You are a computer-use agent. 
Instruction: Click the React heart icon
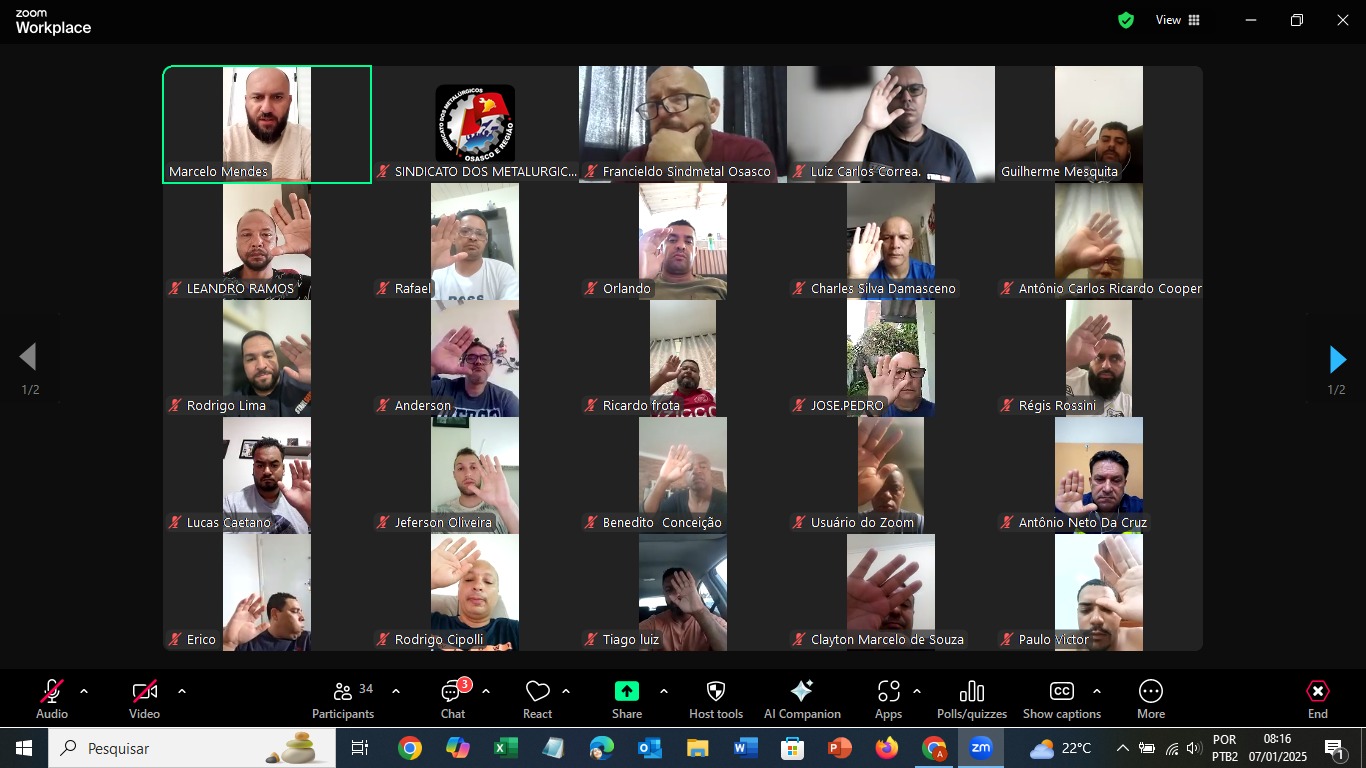(x=538, y=699)
